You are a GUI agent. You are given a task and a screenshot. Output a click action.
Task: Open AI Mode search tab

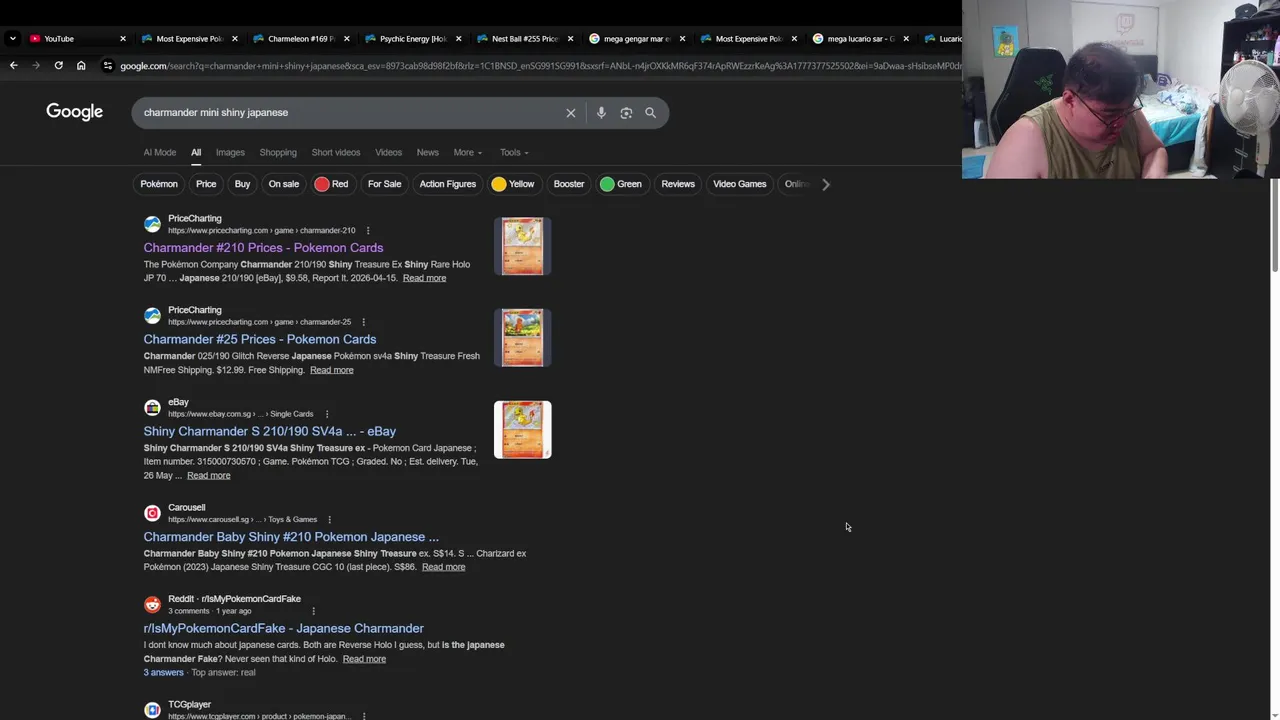(159, 152)
